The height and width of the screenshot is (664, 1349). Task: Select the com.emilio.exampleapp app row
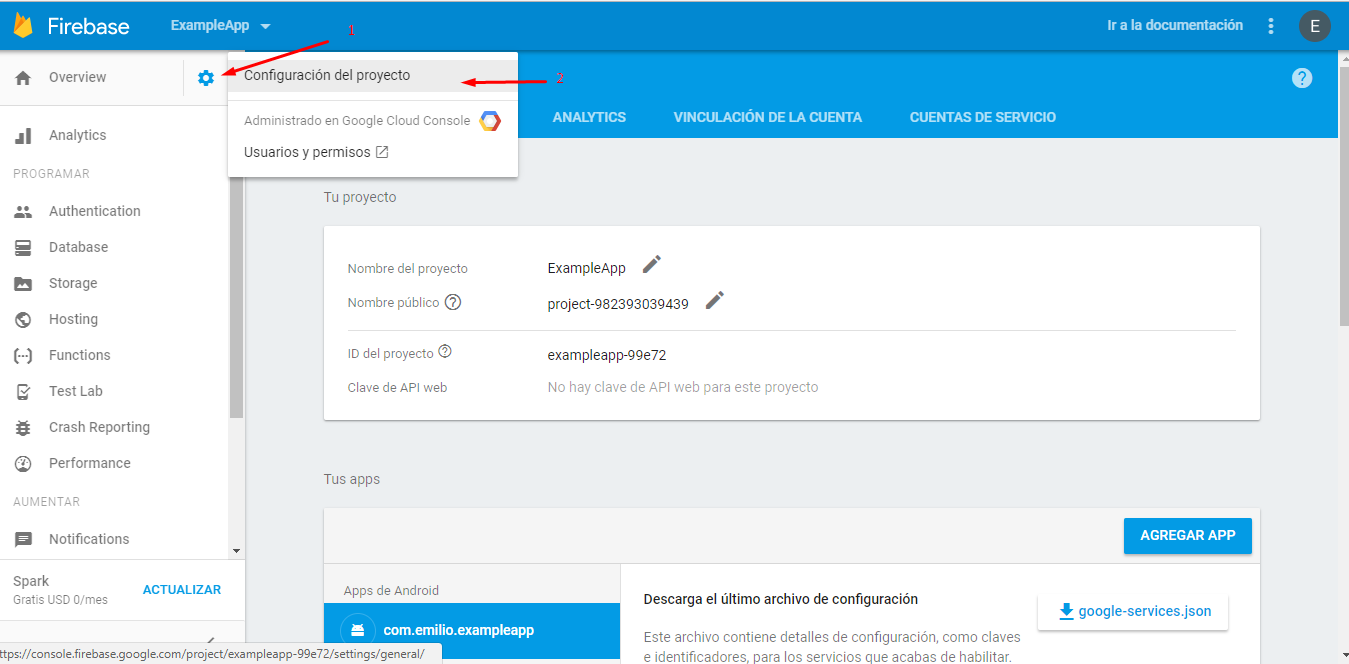472,631
